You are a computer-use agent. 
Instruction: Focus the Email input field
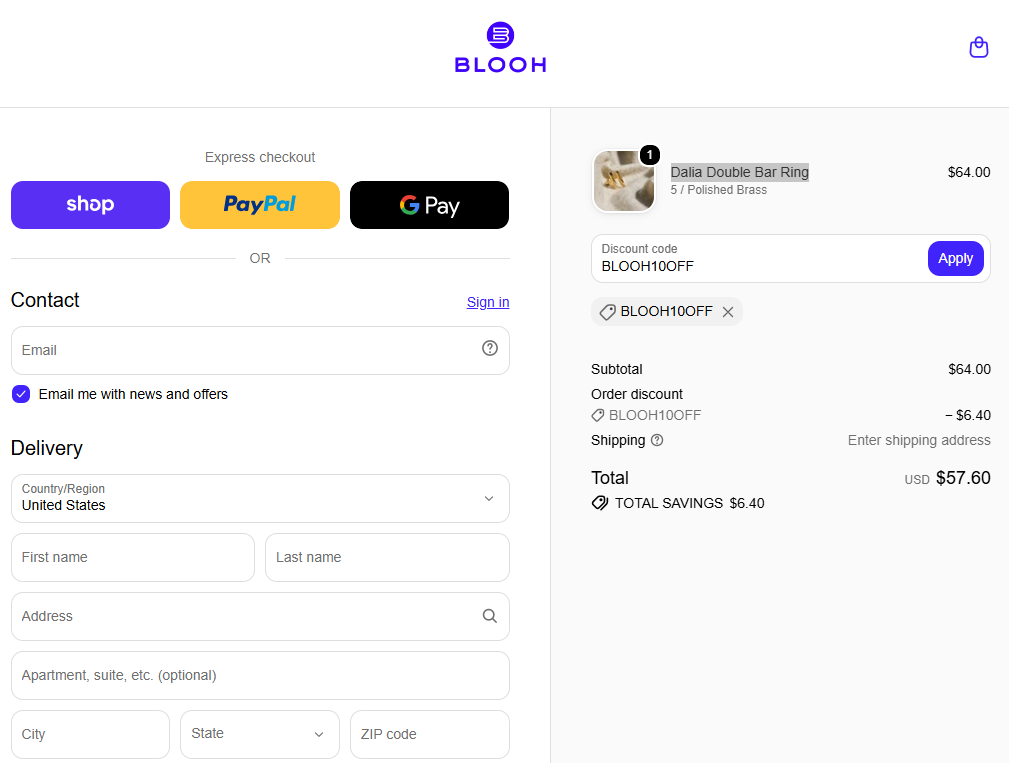[x=260, y=351]
